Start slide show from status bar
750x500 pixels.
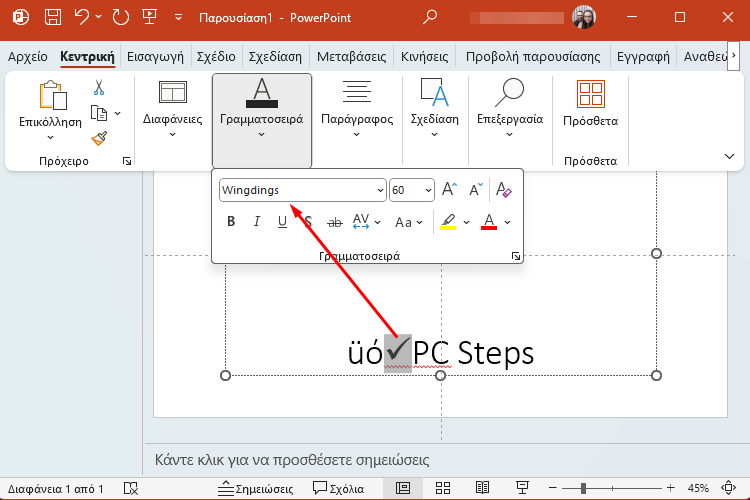coord(522,488)
